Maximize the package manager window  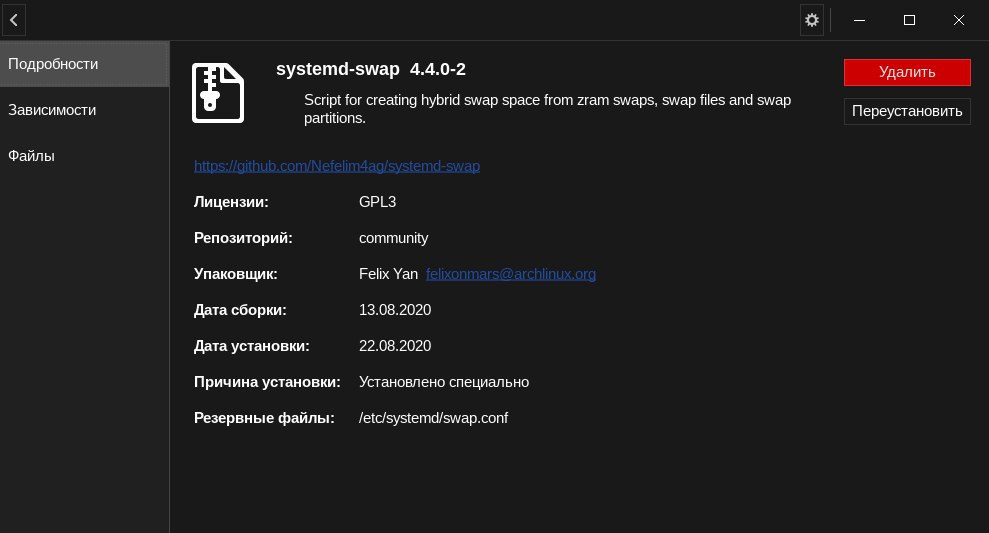pos(909,20)
